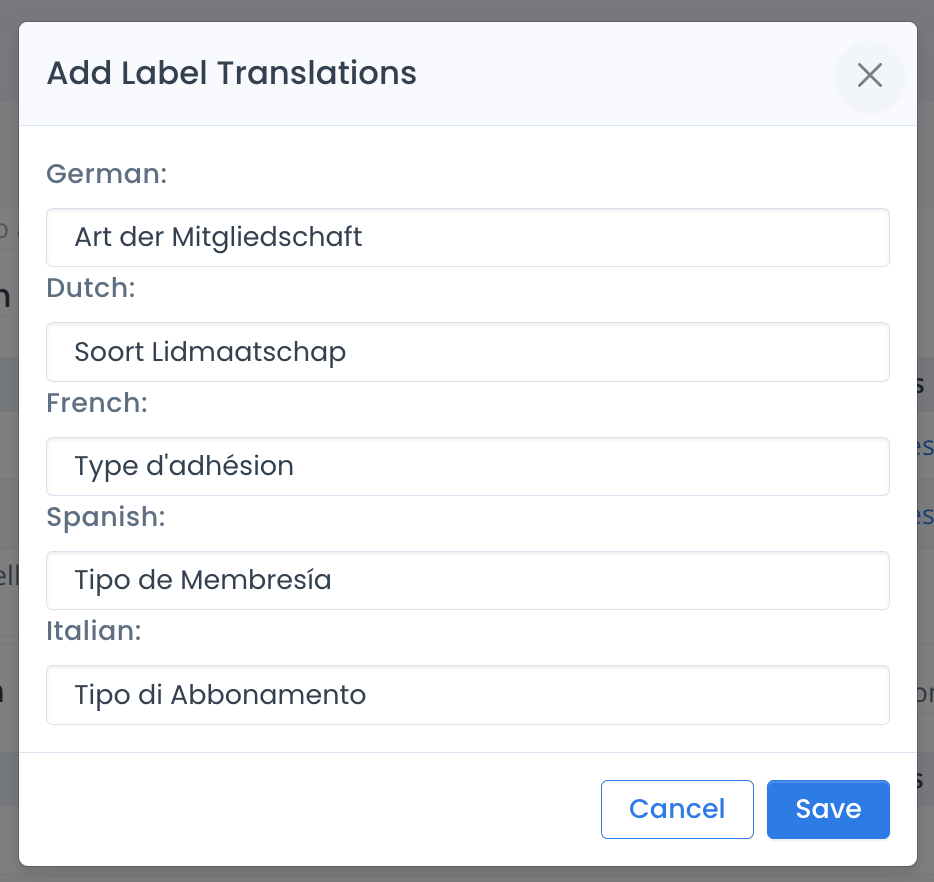Click the text 'Tipo de Membresía'
Image resolution: width=934 pixels, height=882 pixels.
click(202, 580)
